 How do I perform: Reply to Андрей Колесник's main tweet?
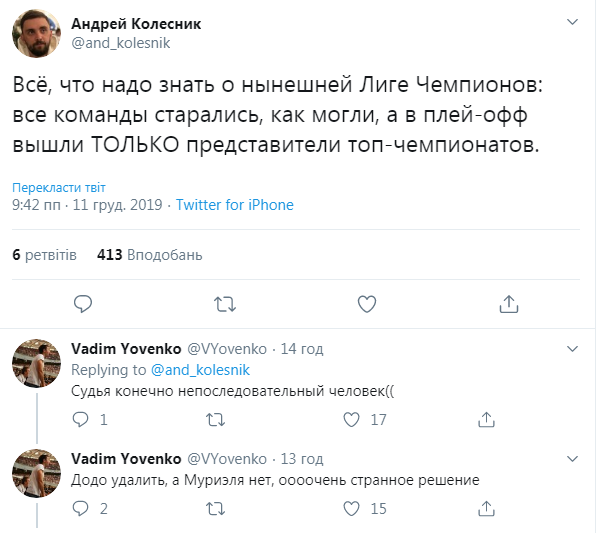[x=83, y=304]
